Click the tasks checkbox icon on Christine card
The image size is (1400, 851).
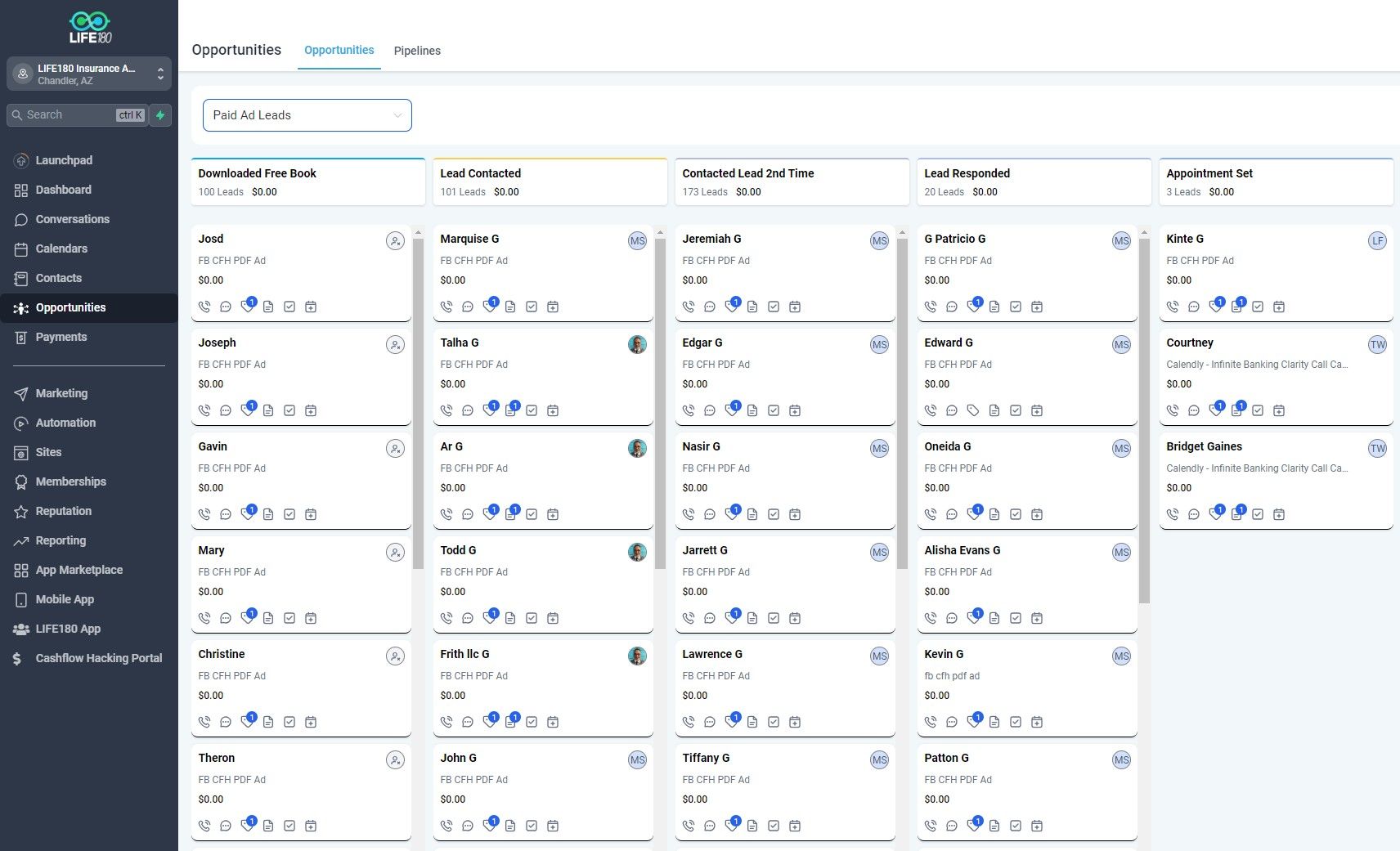(289, 722)
